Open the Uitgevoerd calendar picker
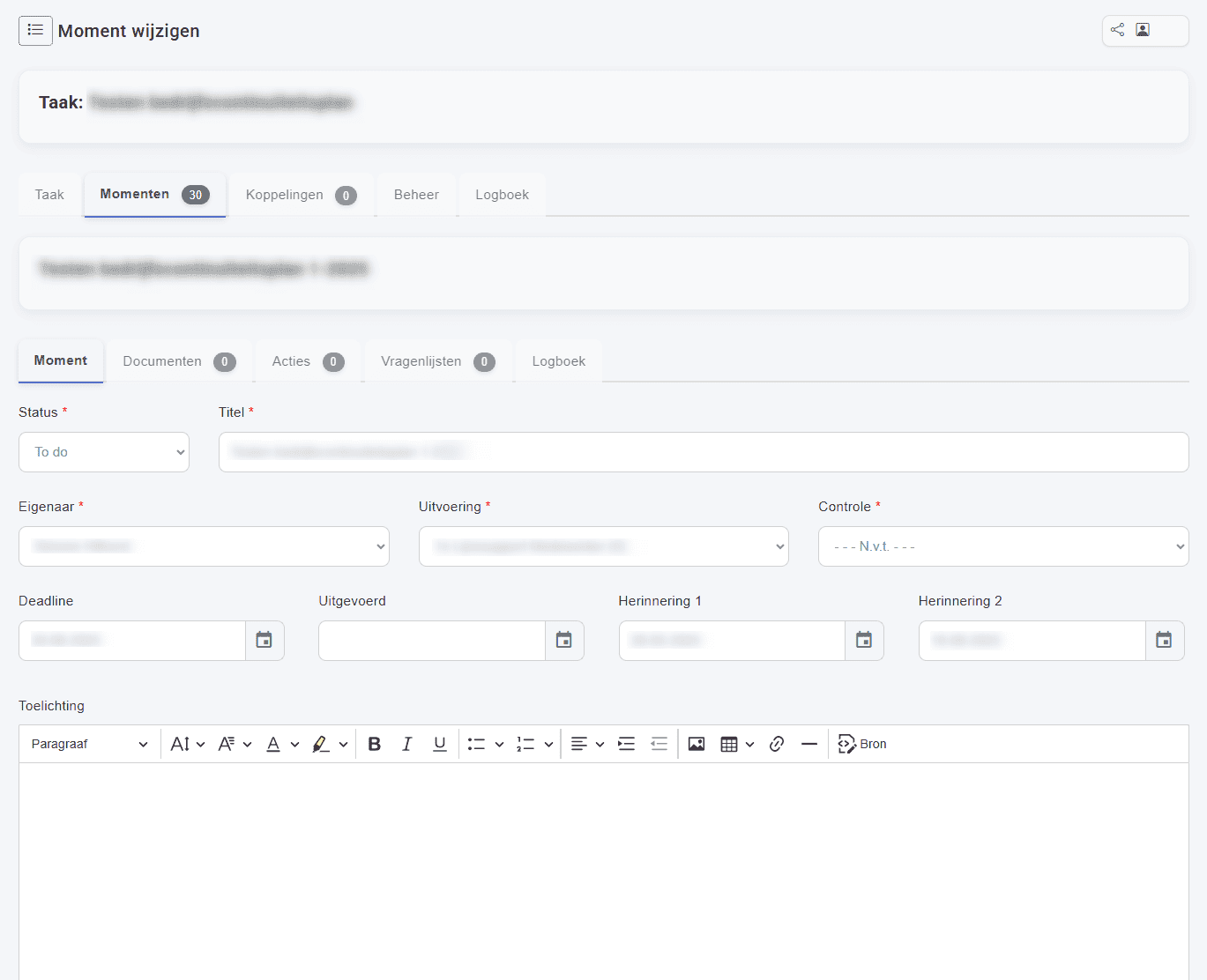 point(564,641)
